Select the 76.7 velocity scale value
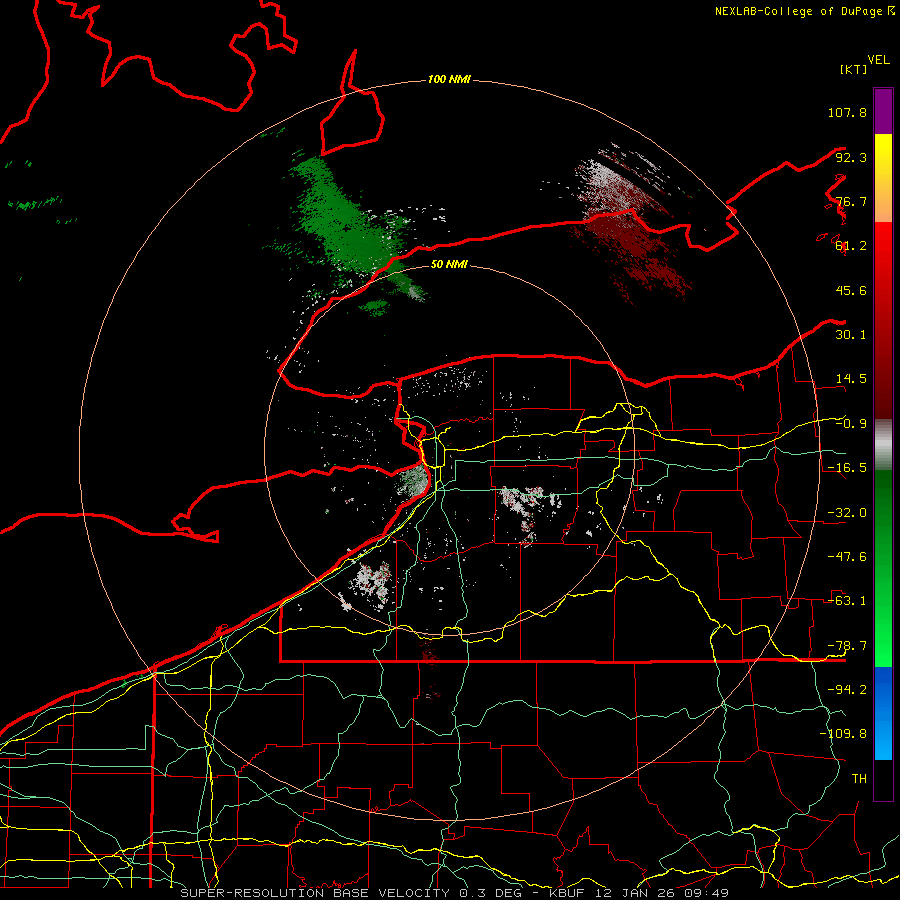This screenshot has height=900, width=900. [851, 201]
